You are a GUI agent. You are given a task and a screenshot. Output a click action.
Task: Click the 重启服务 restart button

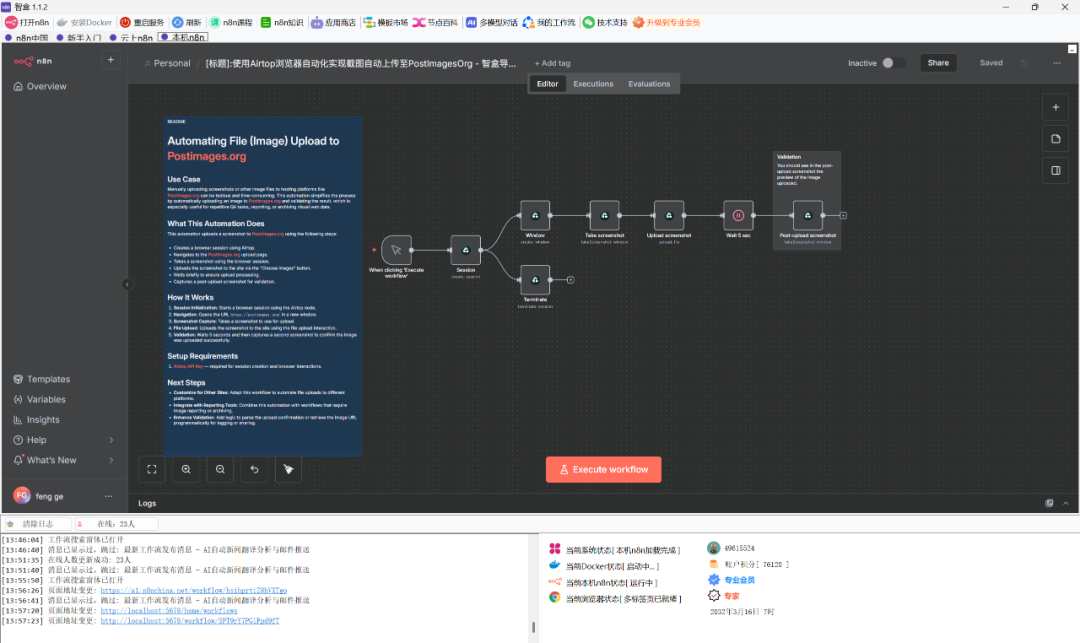[142, 22]
